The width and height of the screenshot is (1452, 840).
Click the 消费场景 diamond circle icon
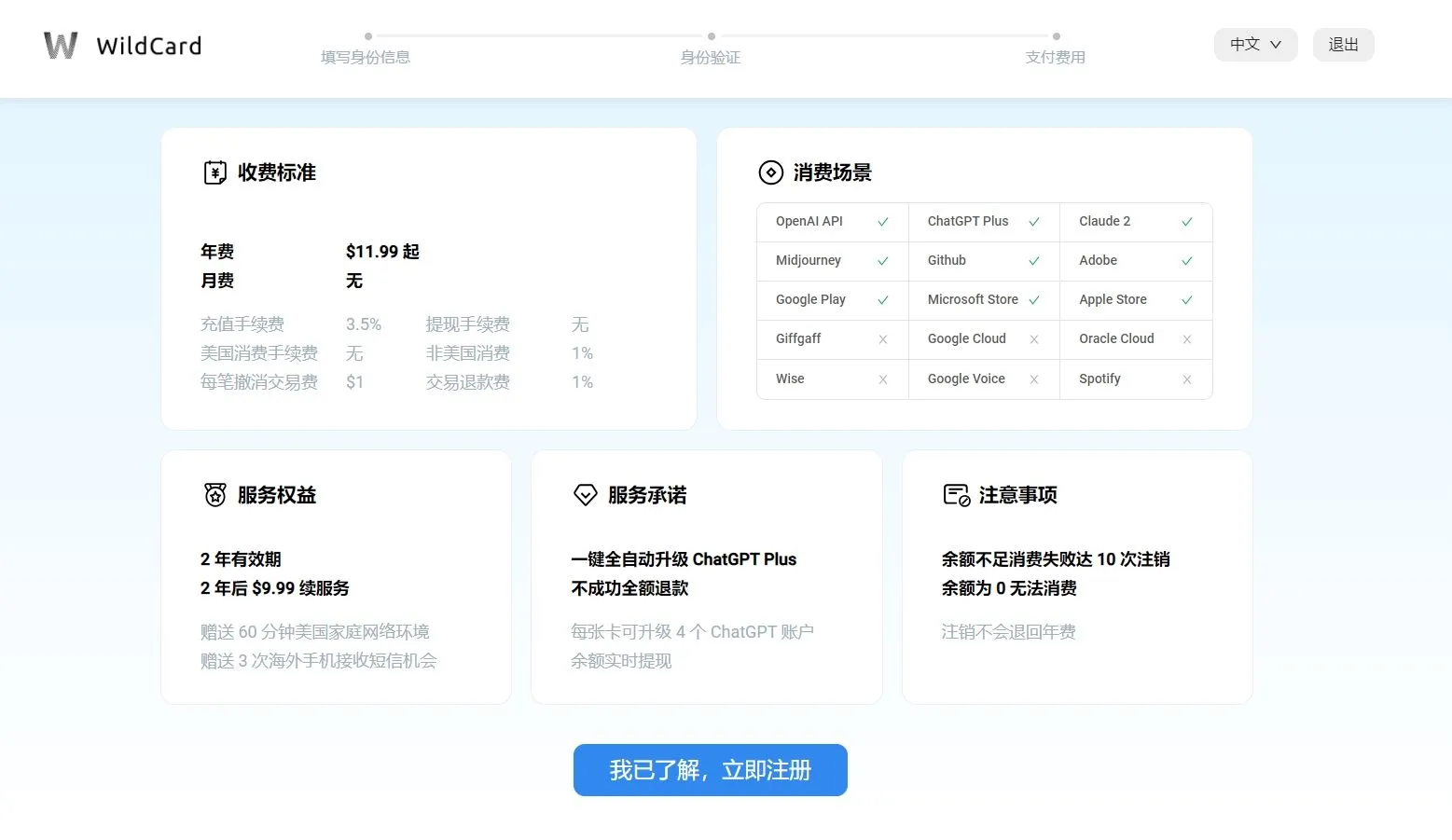click(x=770, y=172)
